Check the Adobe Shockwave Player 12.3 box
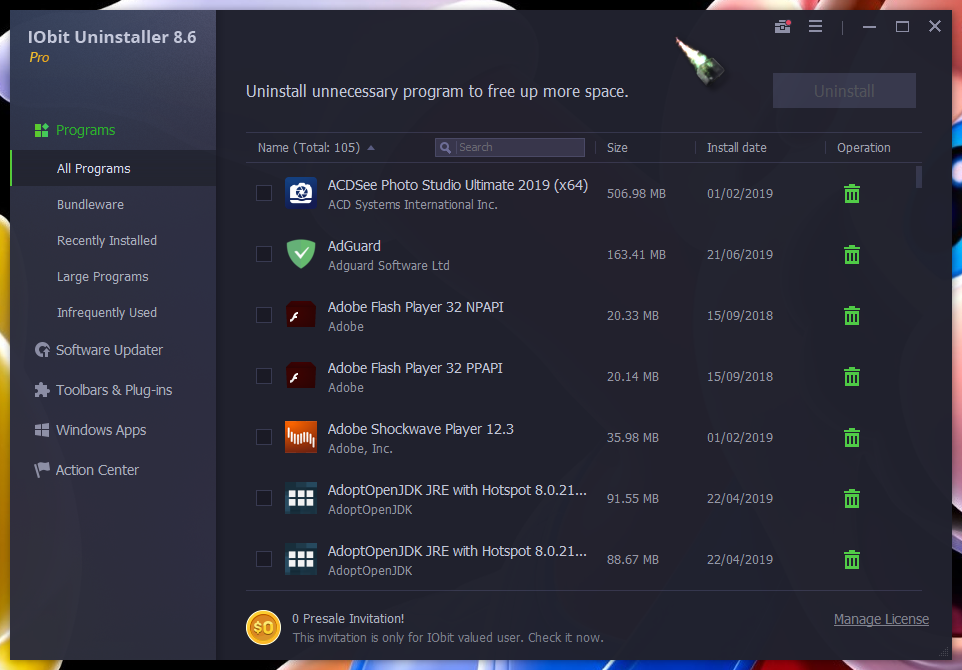 264,437
